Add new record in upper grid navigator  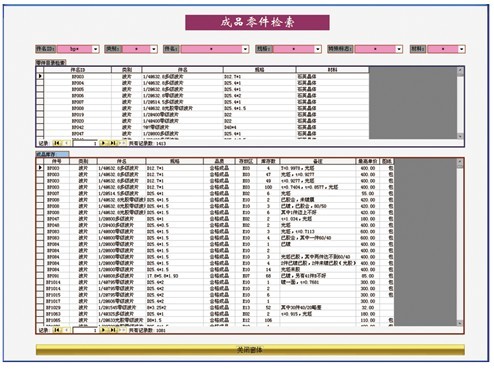point(122,143)
